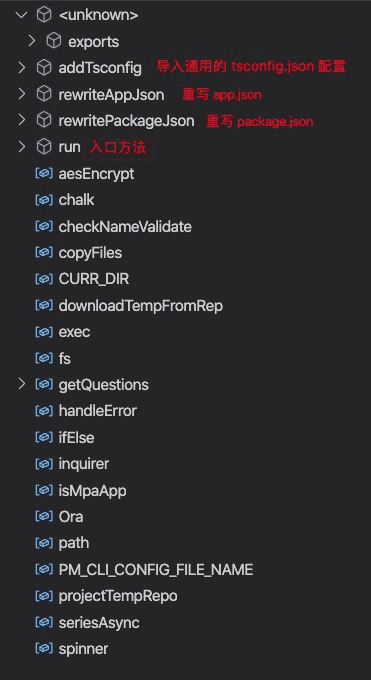Click the cube icon beside rewriteAppJson

(44, 95)
